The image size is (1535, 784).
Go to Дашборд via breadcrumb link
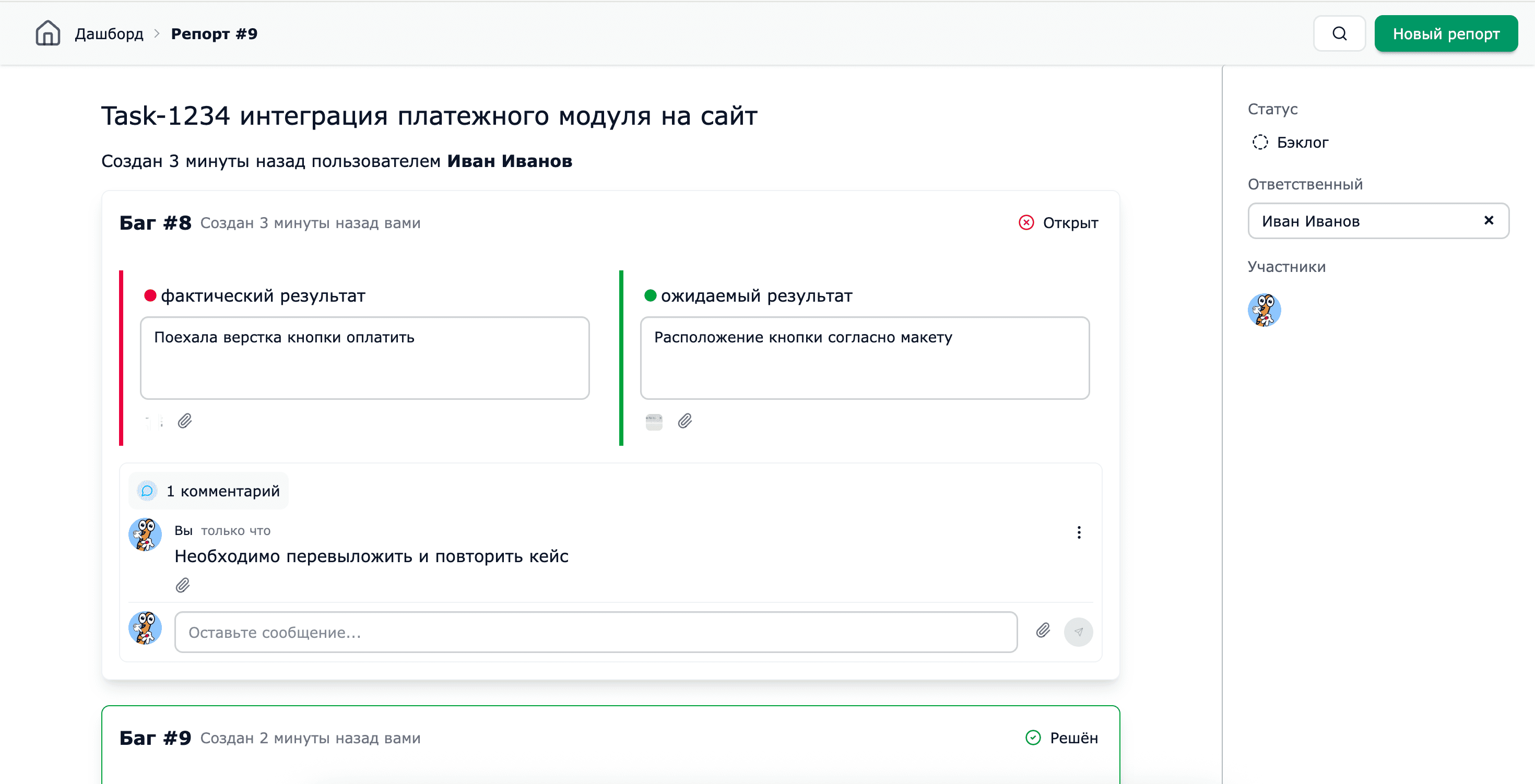109,34
